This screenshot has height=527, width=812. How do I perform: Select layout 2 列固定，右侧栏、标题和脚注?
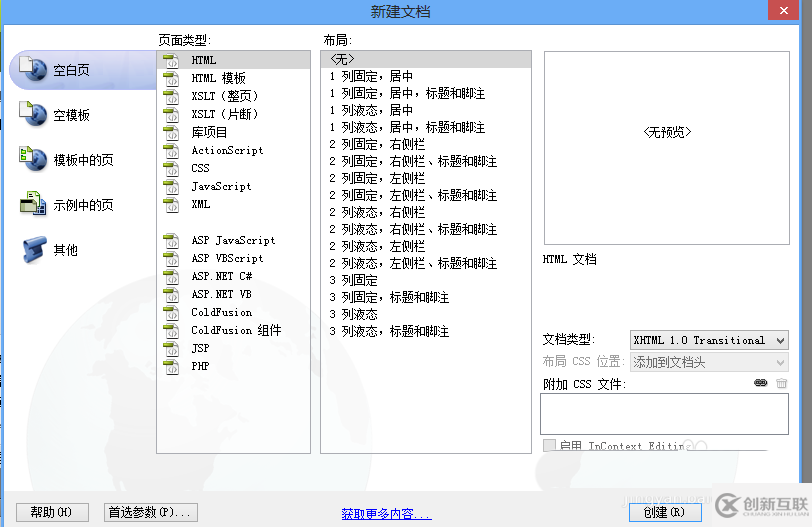426,161
